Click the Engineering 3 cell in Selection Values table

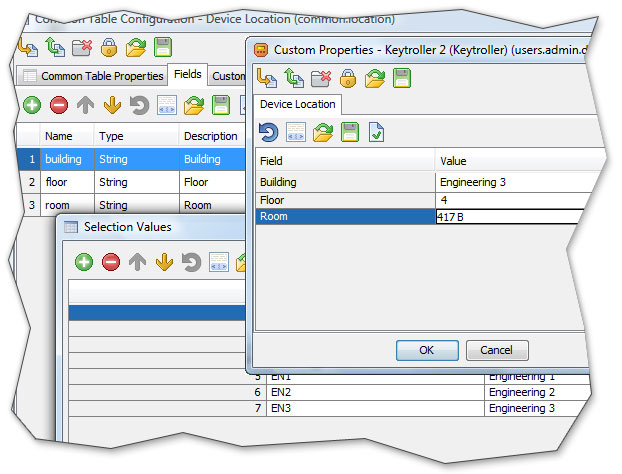534,408
